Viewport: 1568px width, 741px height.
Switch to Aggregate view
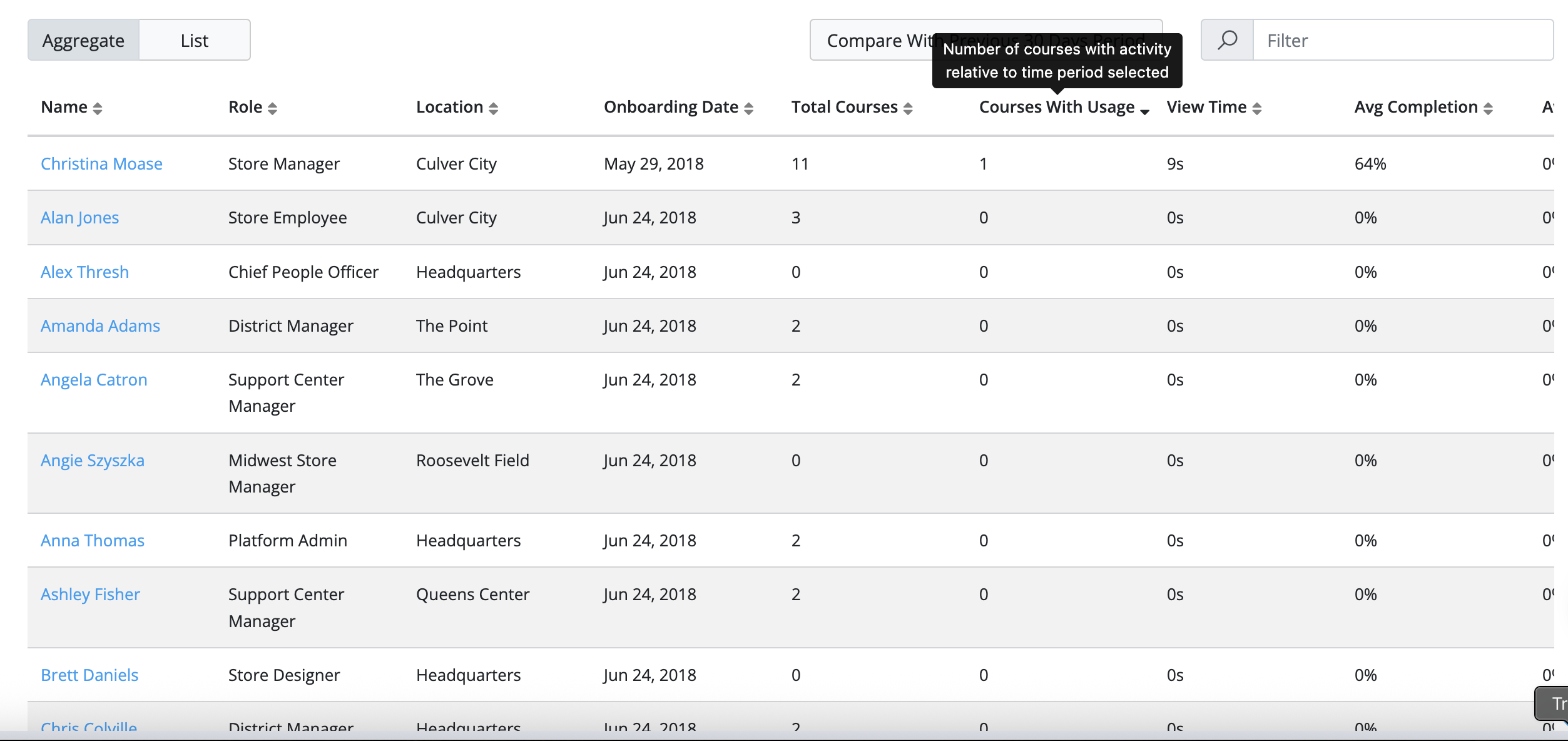(x=83, y=40)
